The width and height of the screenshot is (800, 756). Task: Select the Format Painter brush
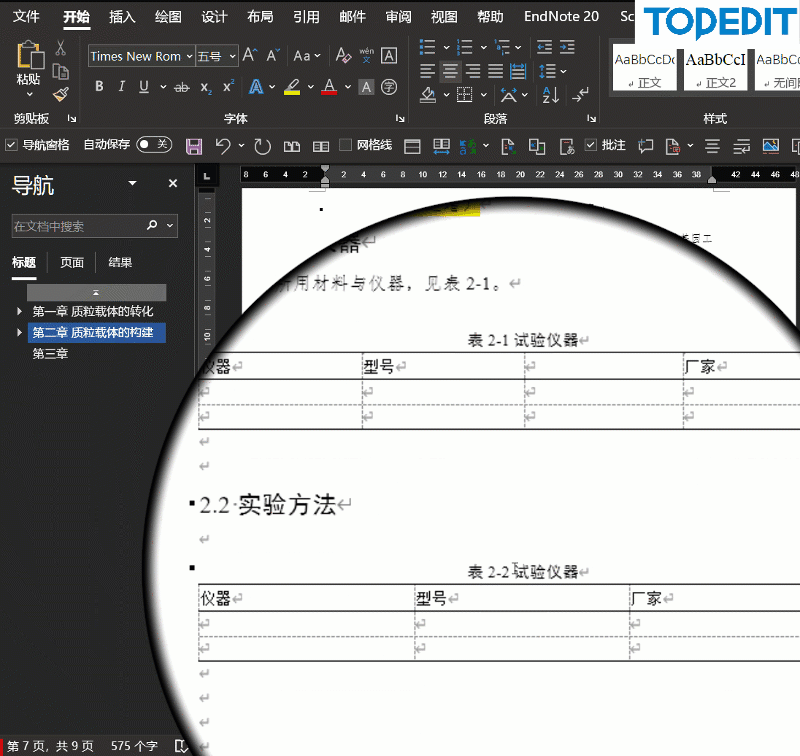pos(61,94)
